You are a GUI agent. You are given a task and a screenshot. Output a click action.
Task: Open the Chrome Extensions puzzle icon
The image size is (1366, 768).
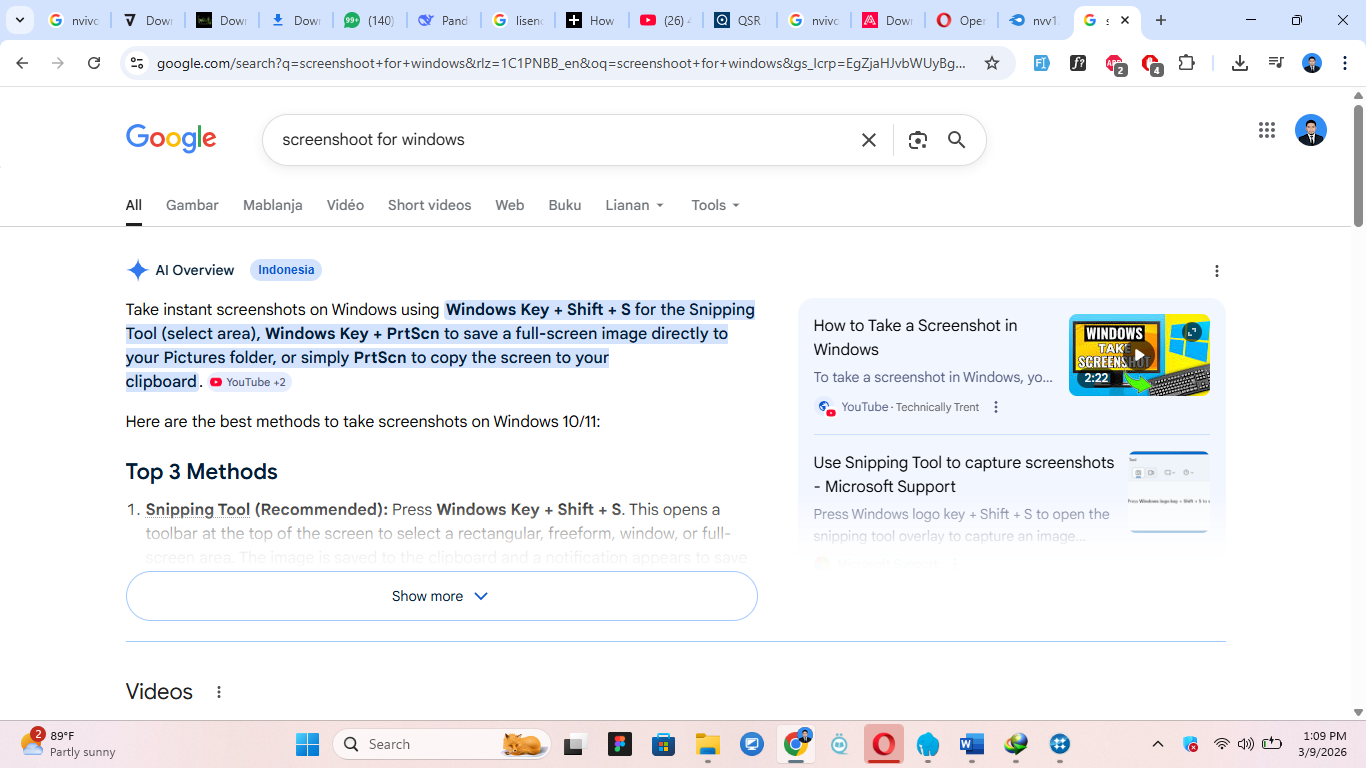click(1187, 63)
